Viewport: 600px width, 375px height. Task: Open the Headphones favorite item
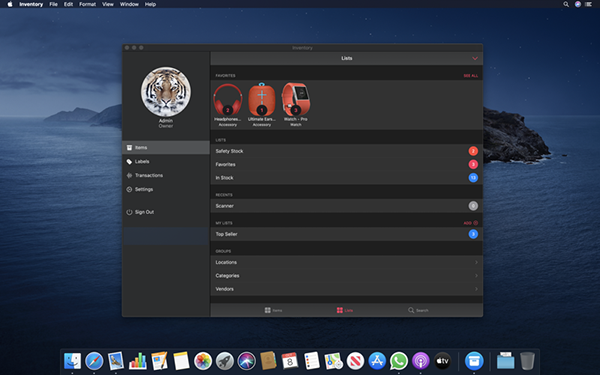coord(228,104)
